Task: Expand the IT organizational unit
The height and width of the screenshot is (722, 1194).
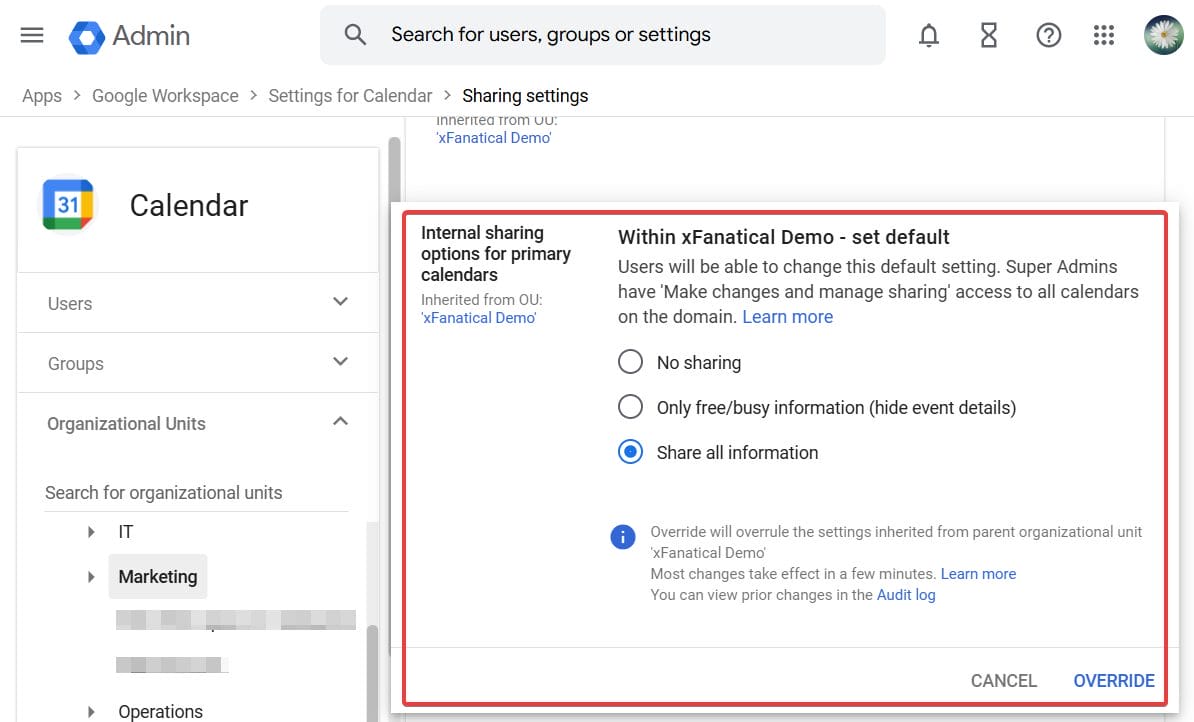Action: point(91,532)
